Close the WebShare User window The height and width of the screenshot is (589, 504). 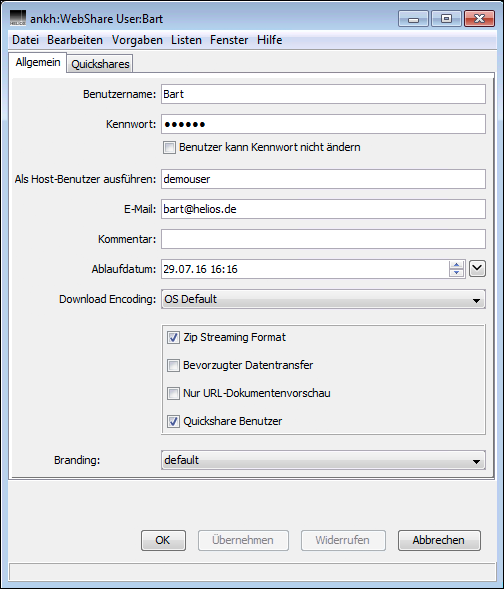pyautogui.click(x=479, y=19)
